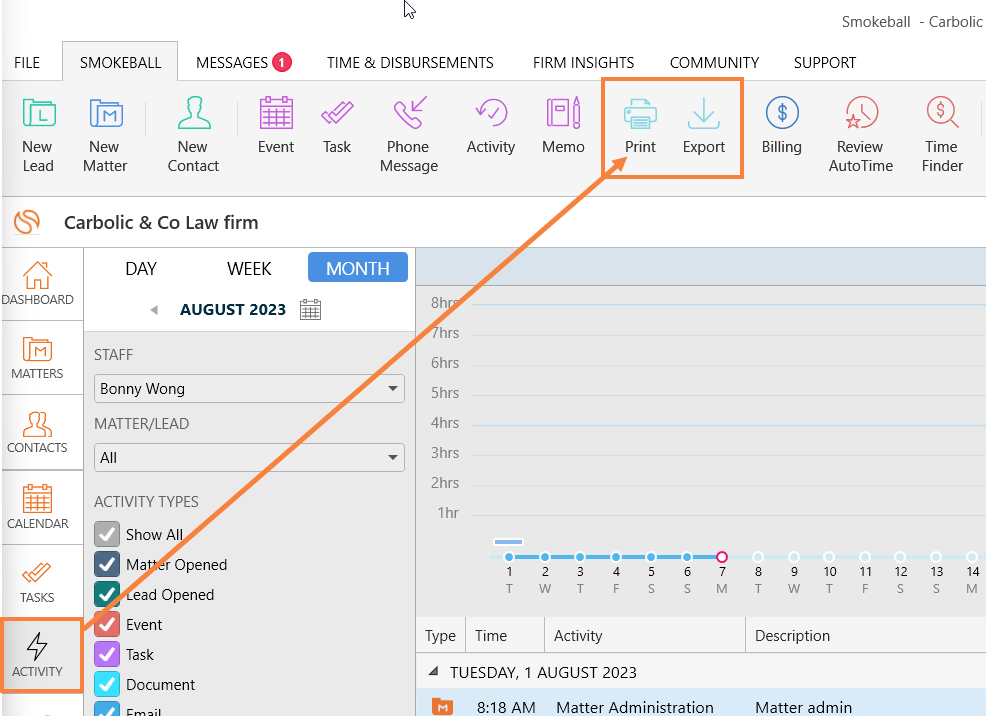
Task: Click the Carbolic & Co Law firm title
Action: 161,223
